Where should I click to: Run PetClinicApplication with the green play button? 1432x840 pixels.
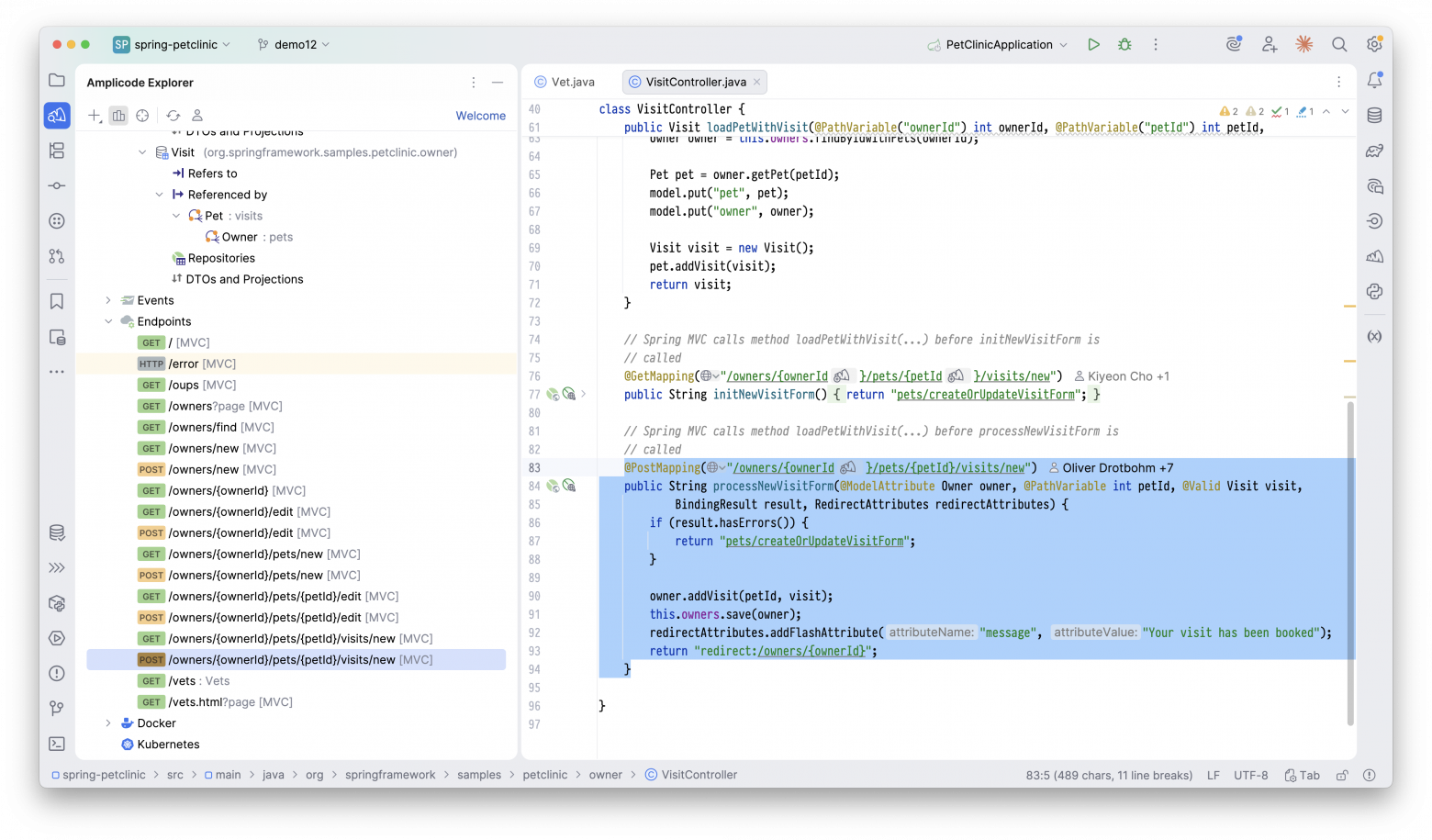pyautogui.click(x=1093, y=44)
